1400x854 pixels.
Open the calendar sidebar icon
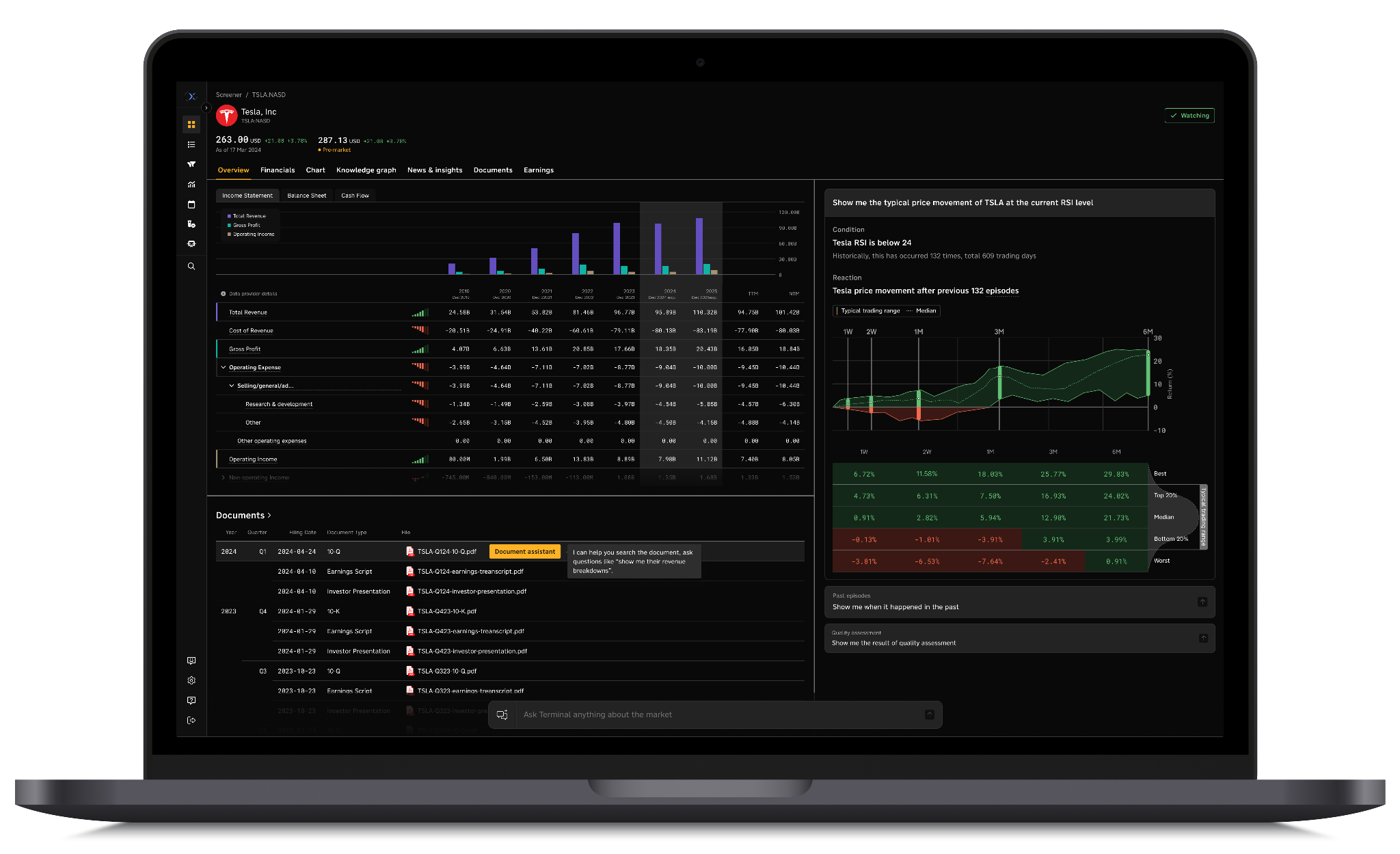click(x=191, y=204)
